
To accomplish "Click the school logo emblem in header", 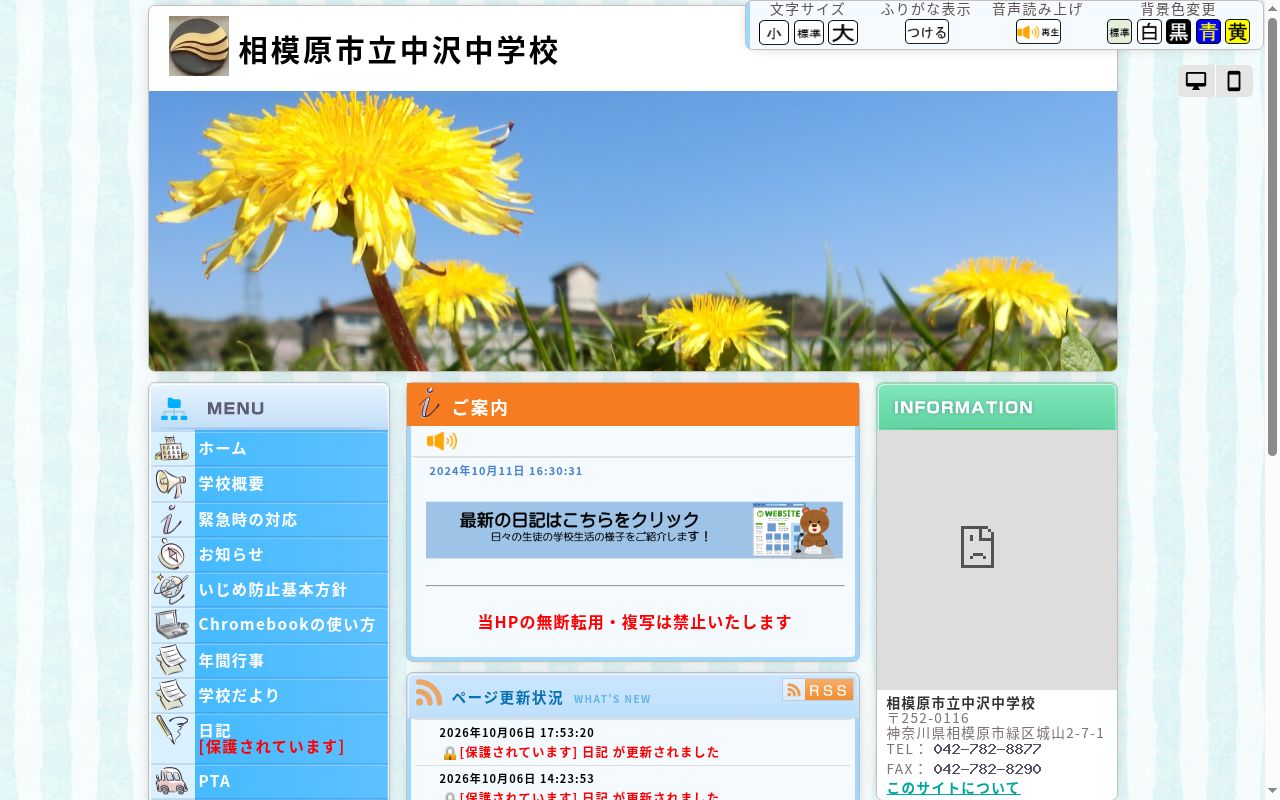I will click(x=198, y=46).
